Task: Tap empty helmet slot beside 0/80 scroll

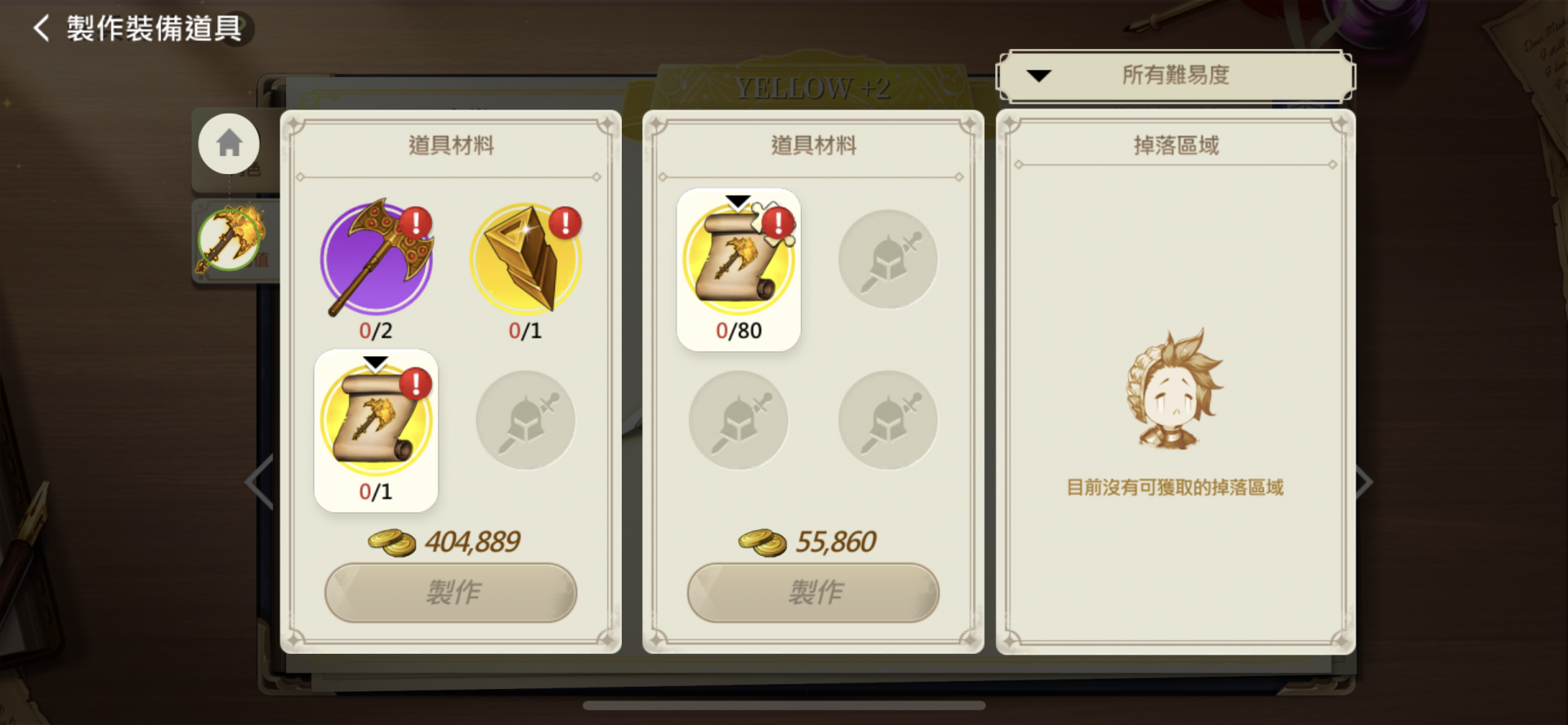Action: [x=888, y=259]
